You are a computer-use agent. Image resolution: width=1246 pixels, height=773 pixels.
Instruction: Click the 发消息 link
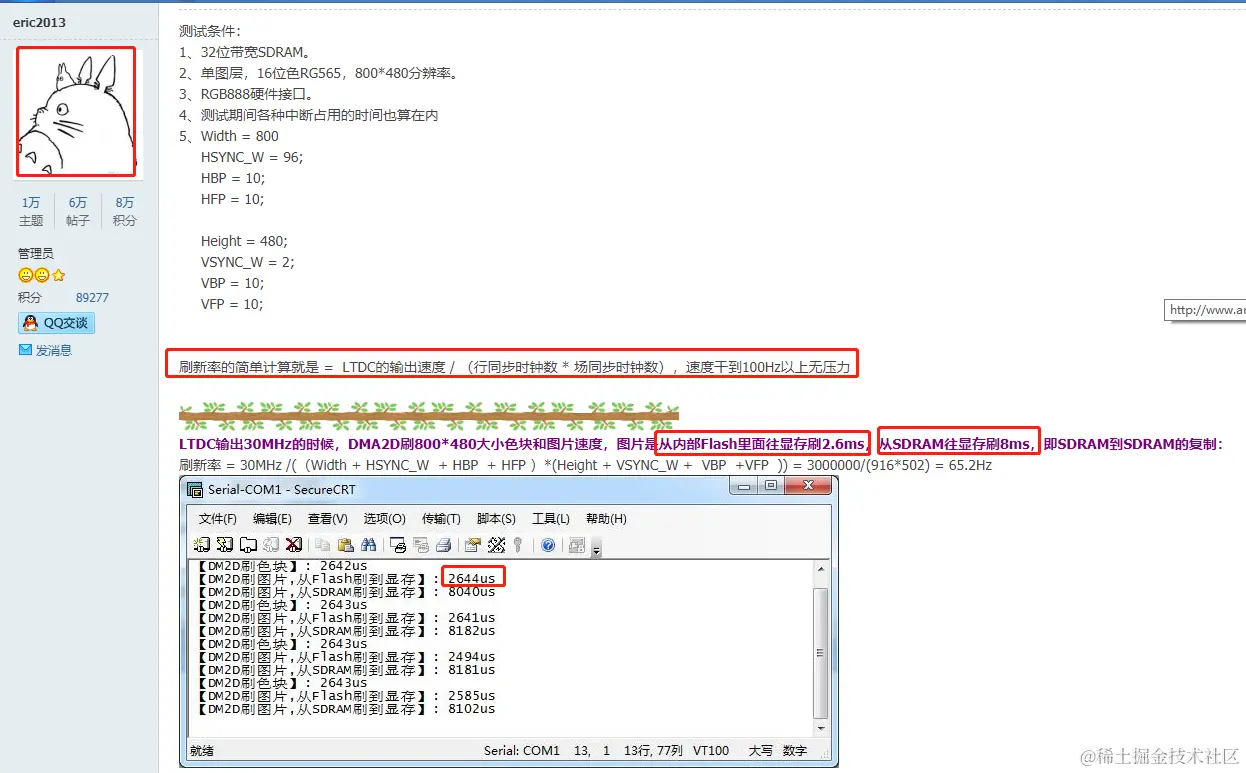pos(54,351)
